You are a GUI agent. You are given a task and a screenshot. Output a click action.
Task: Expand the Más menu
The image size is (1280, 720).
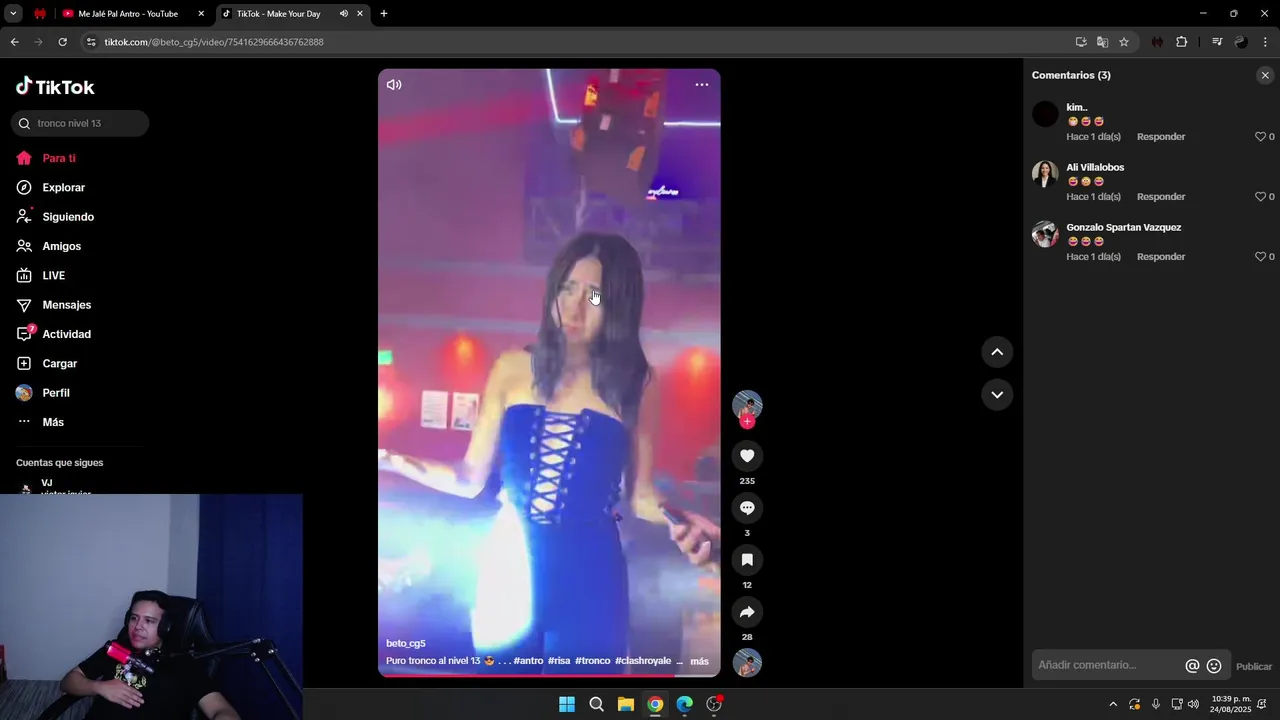tap(40, 422)
